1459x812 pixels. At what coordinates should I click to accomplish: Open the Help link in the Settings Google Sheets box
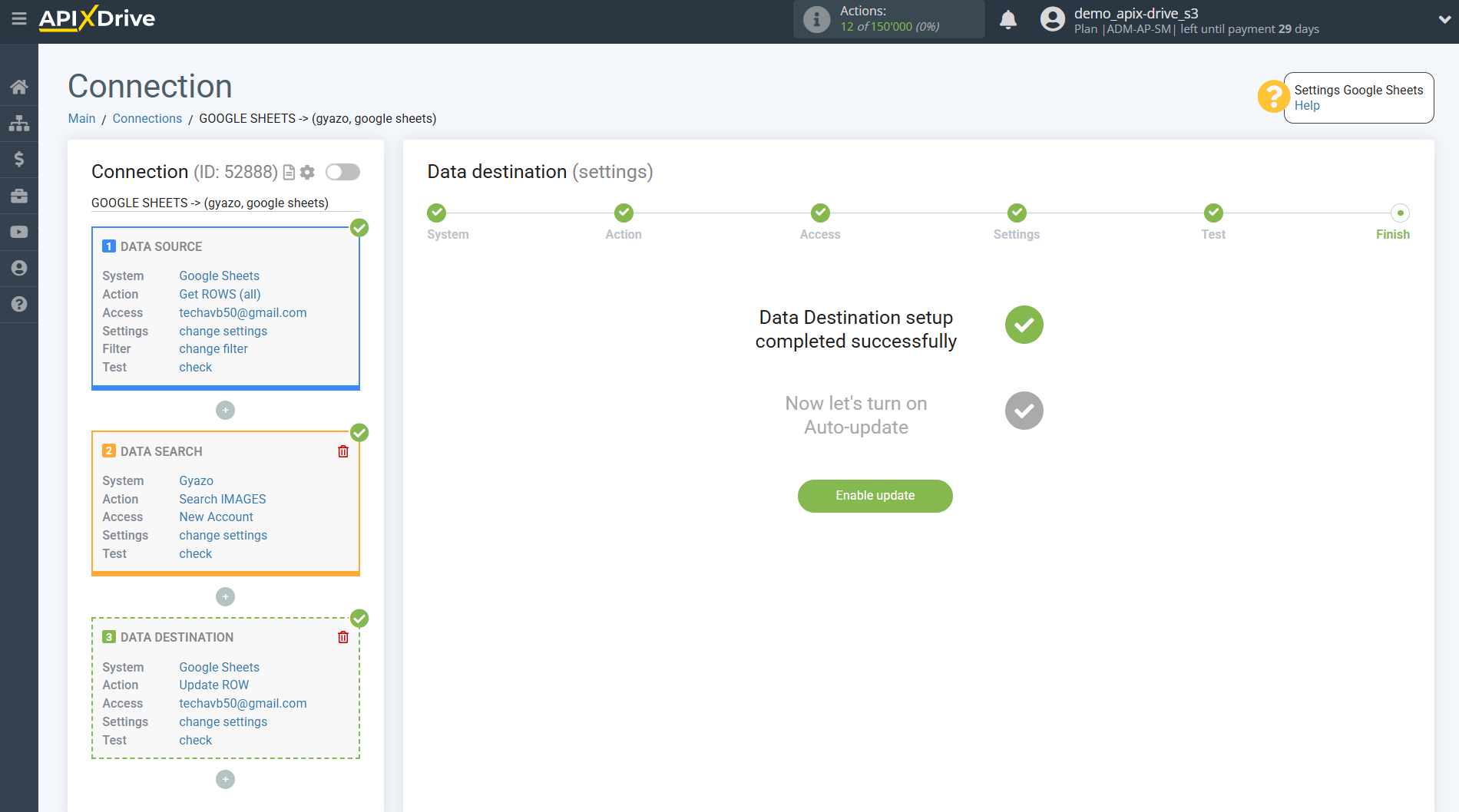1306,106
